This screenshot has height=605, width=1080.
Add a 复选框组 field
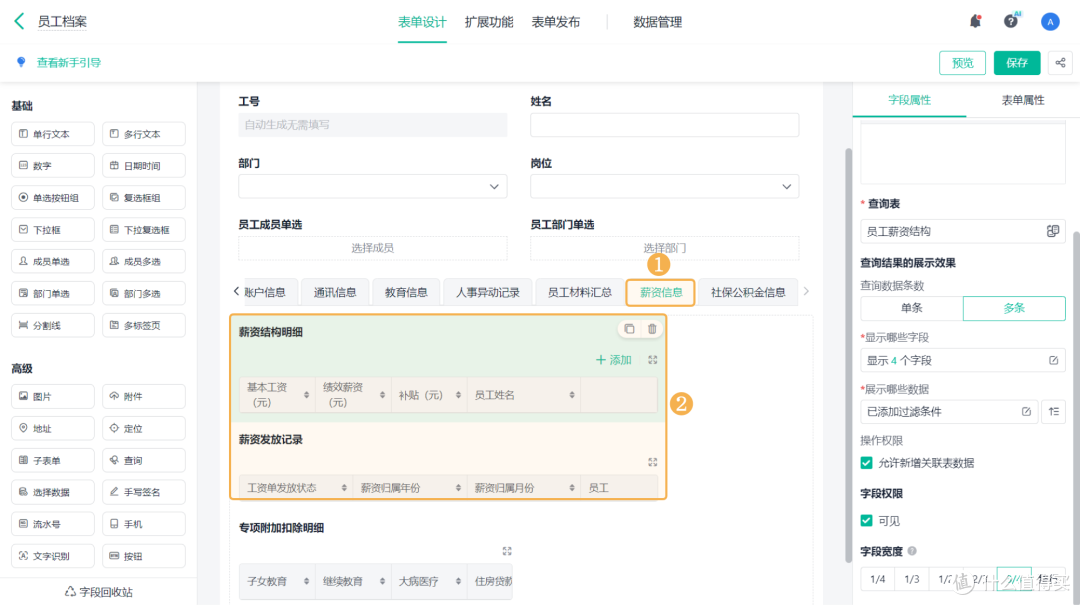click(x=144, y=197)
